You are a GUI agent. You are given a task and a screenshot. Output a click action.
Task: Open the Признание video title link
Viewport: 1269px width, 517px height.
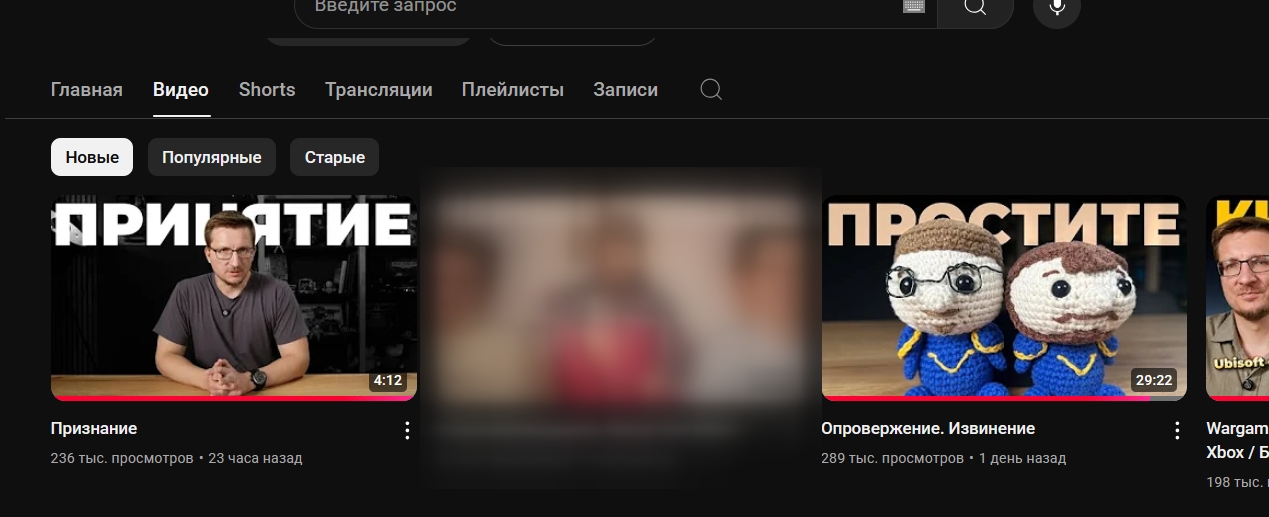pyautogui.click(x=94, y=428)
